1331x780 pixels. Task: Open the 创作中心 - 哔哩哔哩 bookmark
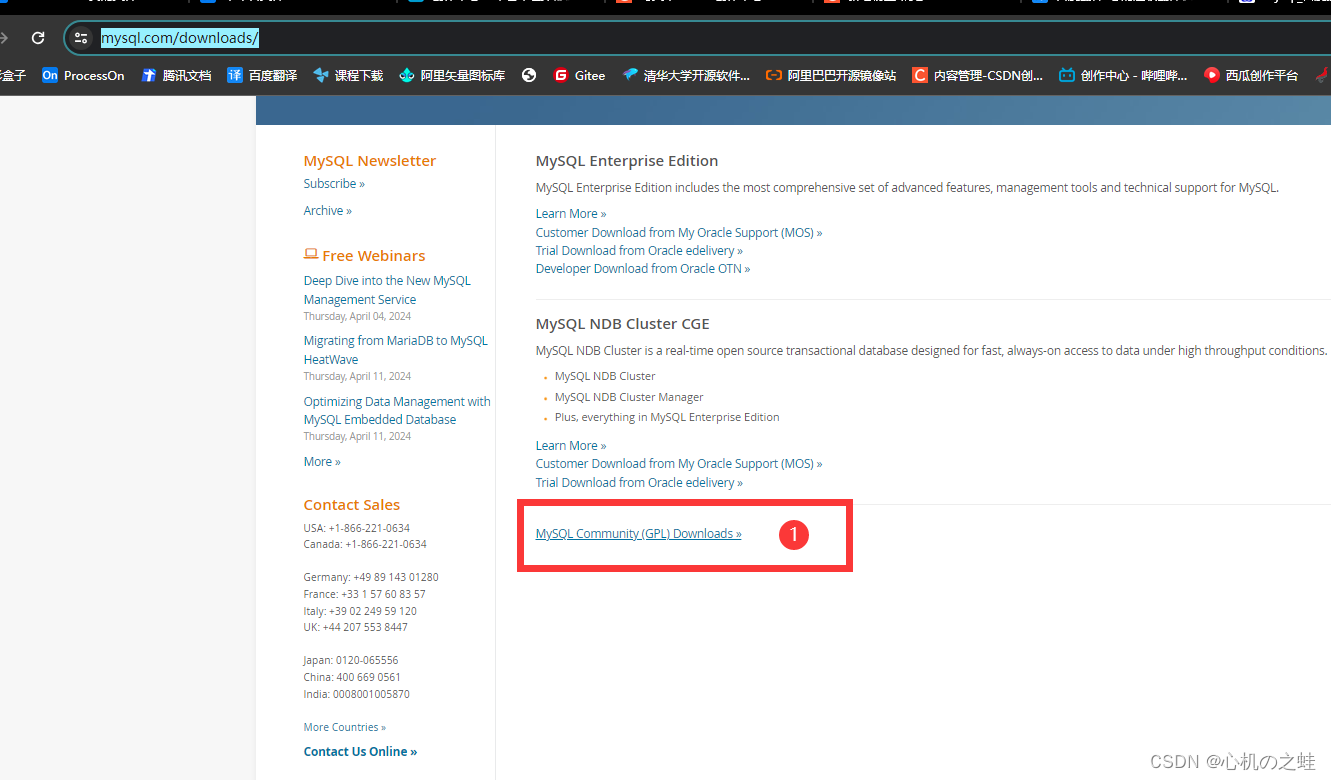coord(1124,75)
